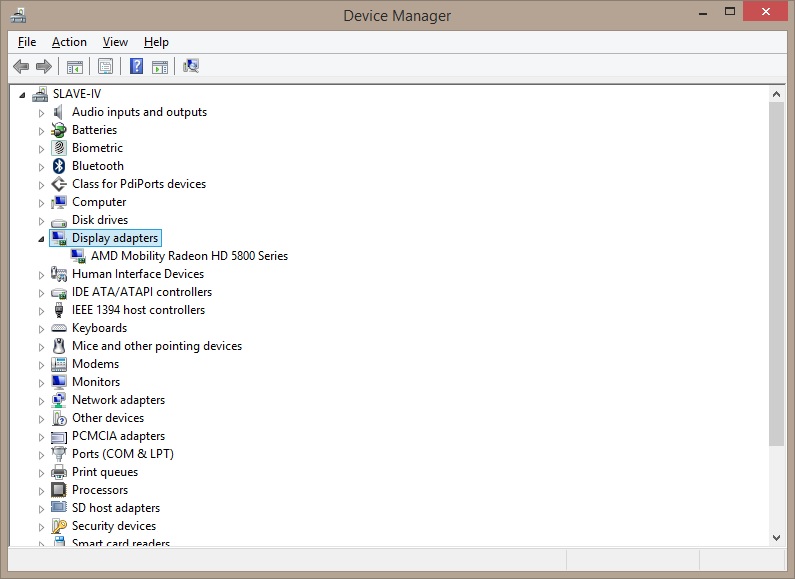Click the Processors chip icon
Image resolution: width=795 pixels, height=579 pixels.
59,490
